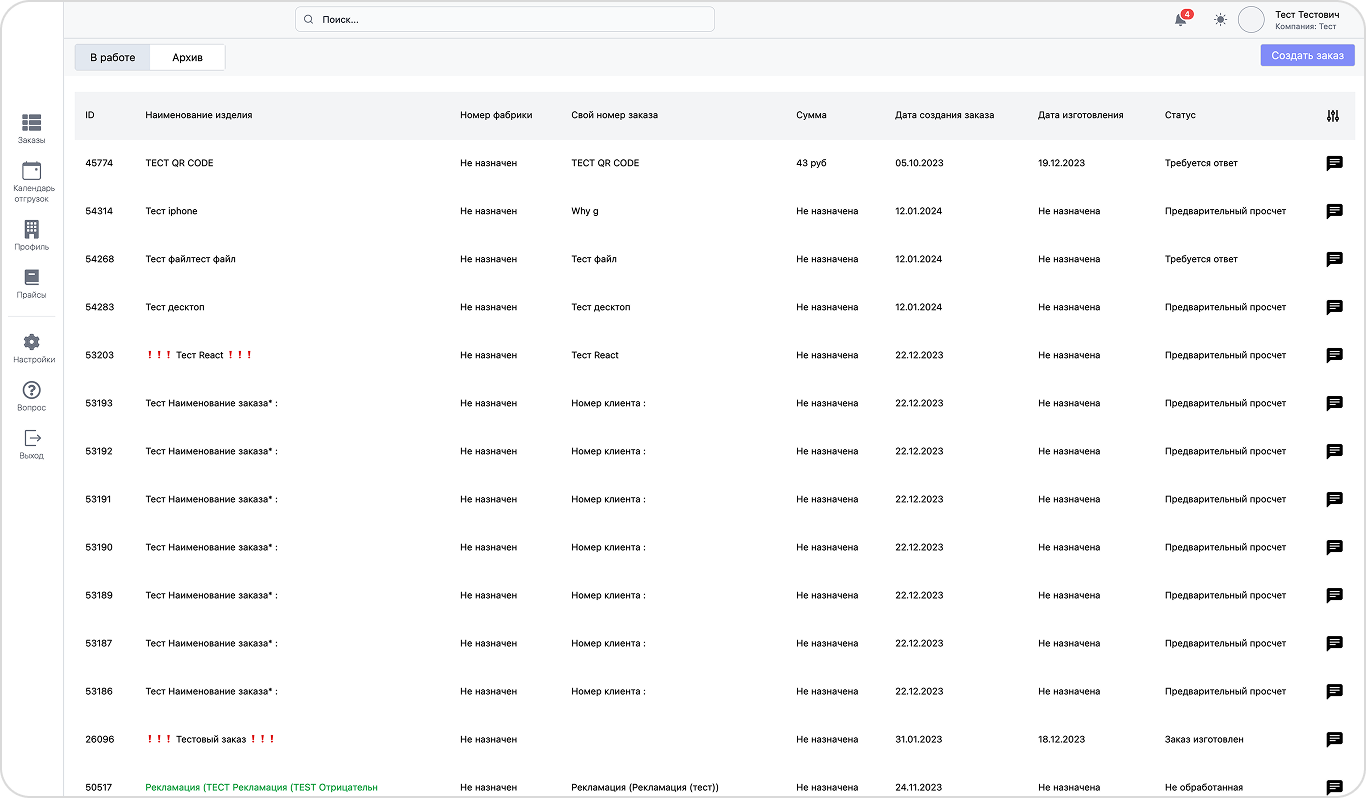Screen dimensions: 1366x798
Task: Click the date 24.11.2023 cell
Action: 919,787
